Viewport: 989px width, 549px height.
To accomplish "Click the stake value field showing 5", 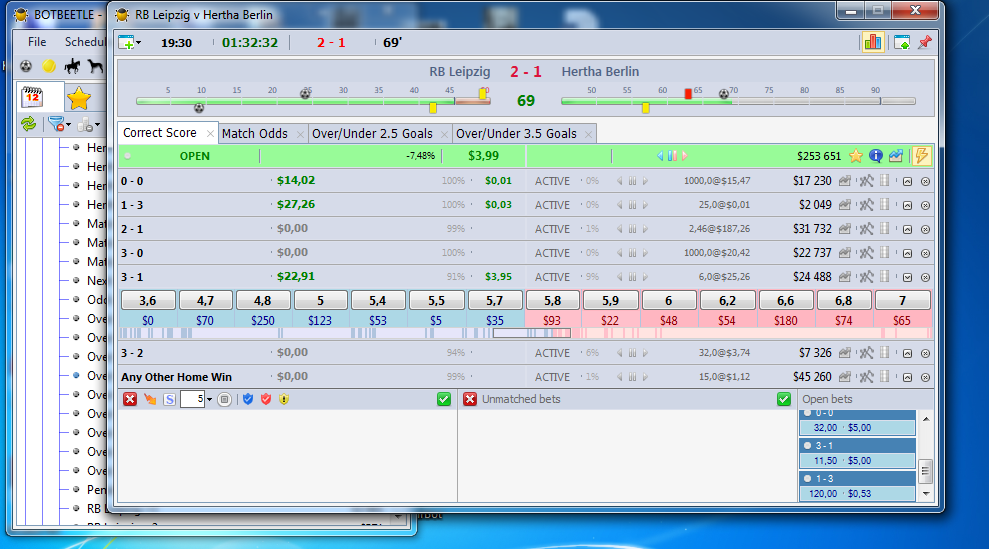I will 192,399.
